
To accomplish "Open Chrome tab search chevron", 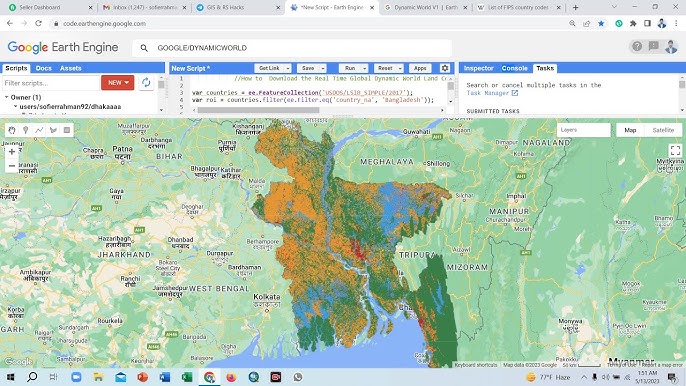I will 614,7.
